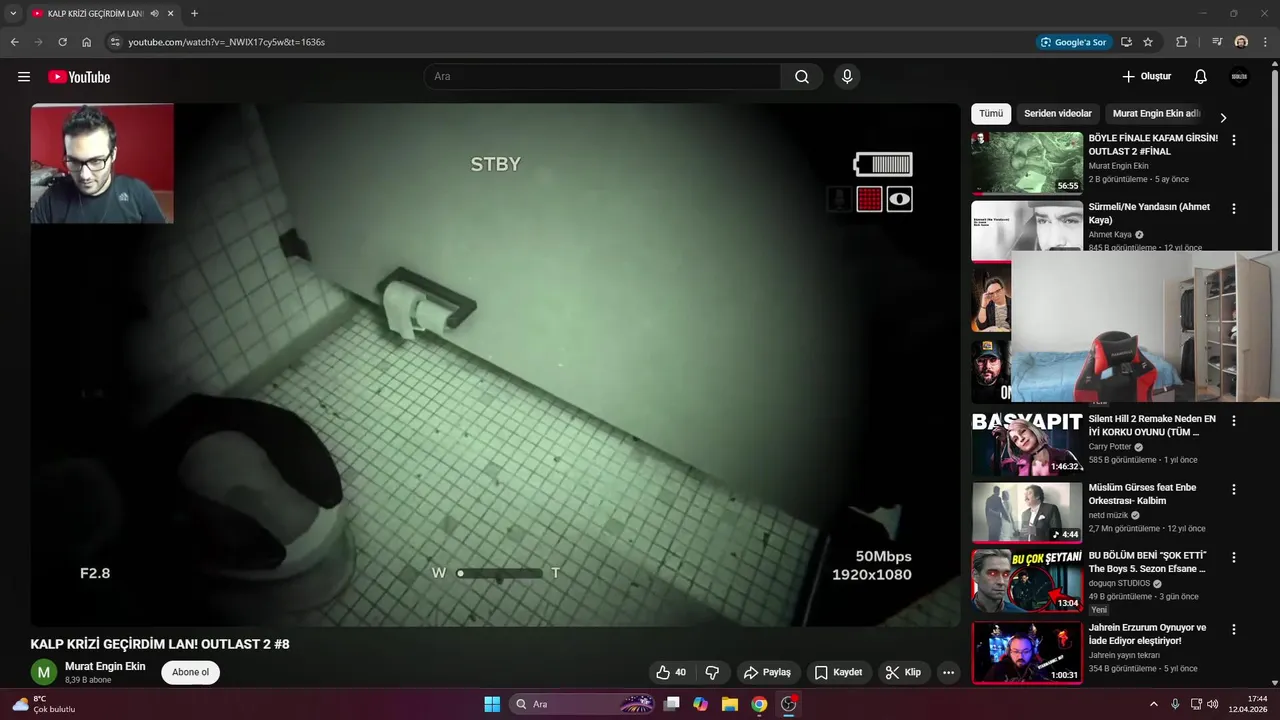Click the Oluştur create button
Viewport: 1280px width, 720px height.
[1146, 77]
